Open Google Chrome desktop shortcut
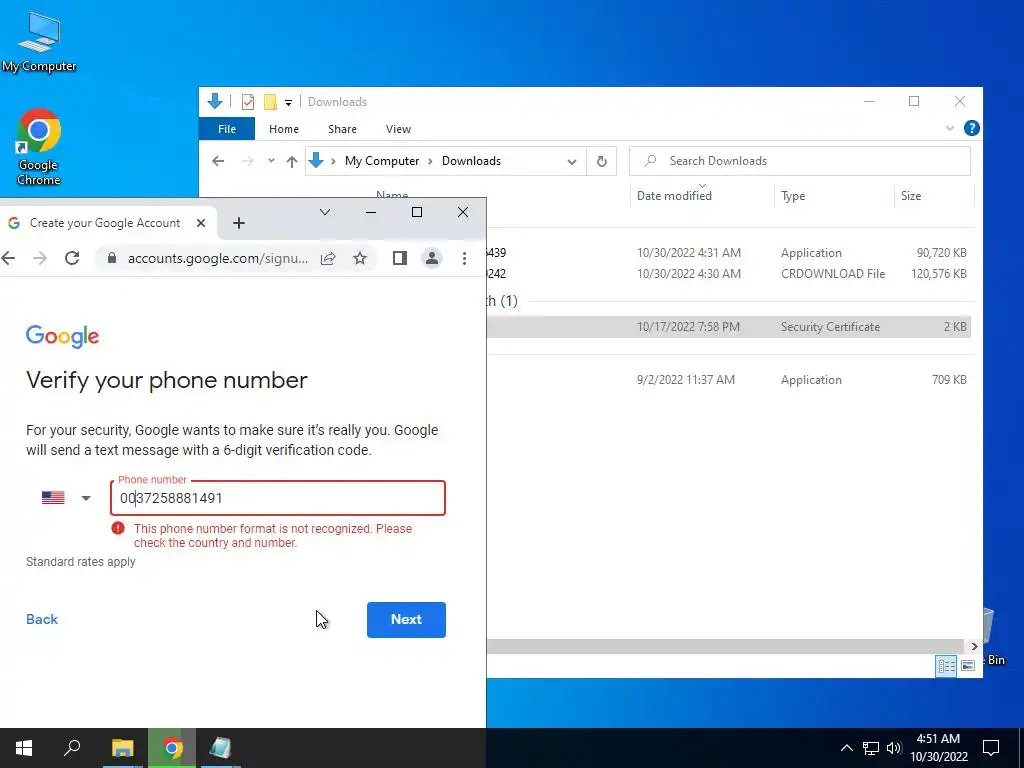This screenshot has width=1024, height=768. [39, 147]
